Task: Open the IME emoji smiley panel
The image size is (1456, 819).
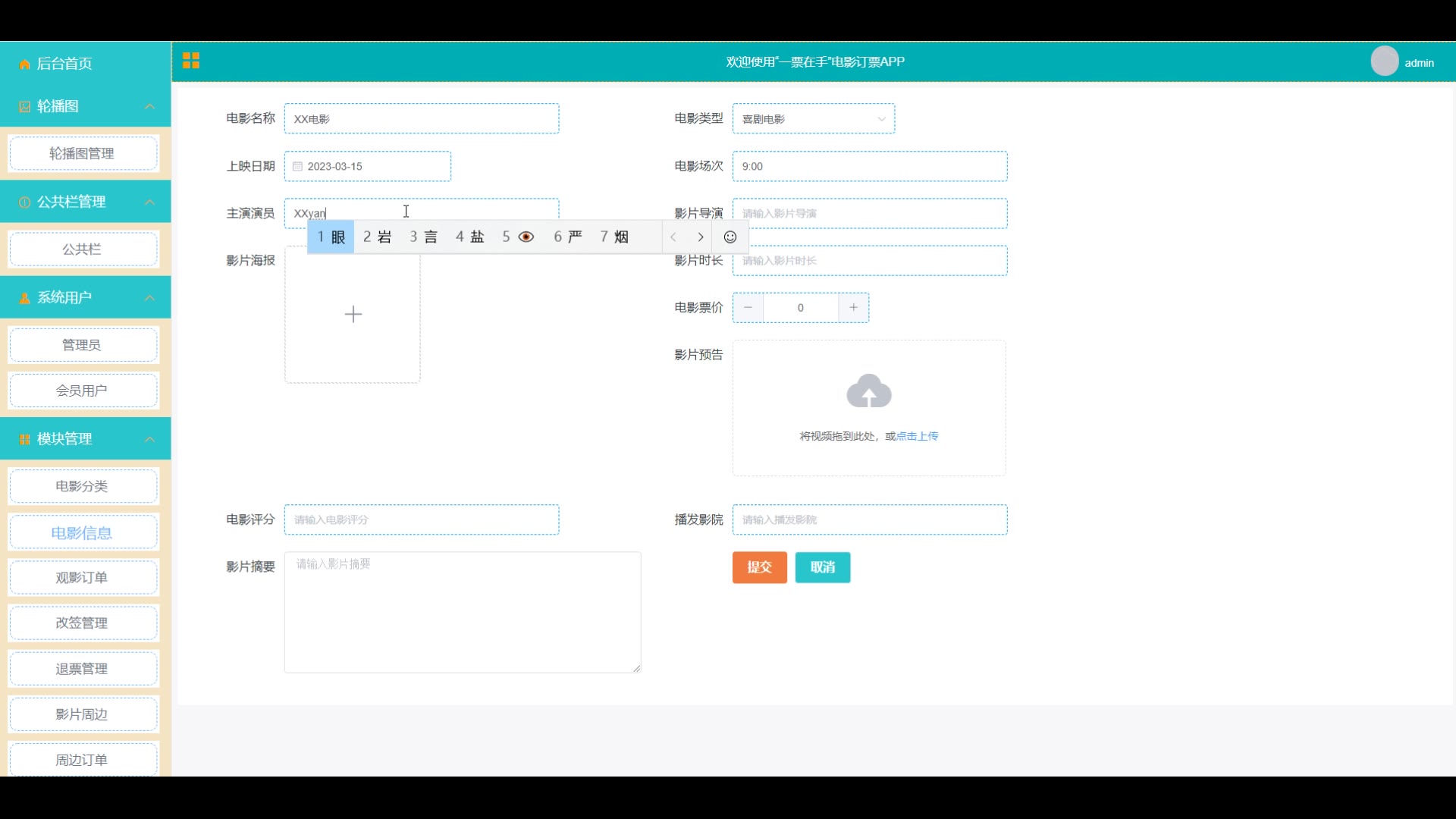Action: point(730,237)
